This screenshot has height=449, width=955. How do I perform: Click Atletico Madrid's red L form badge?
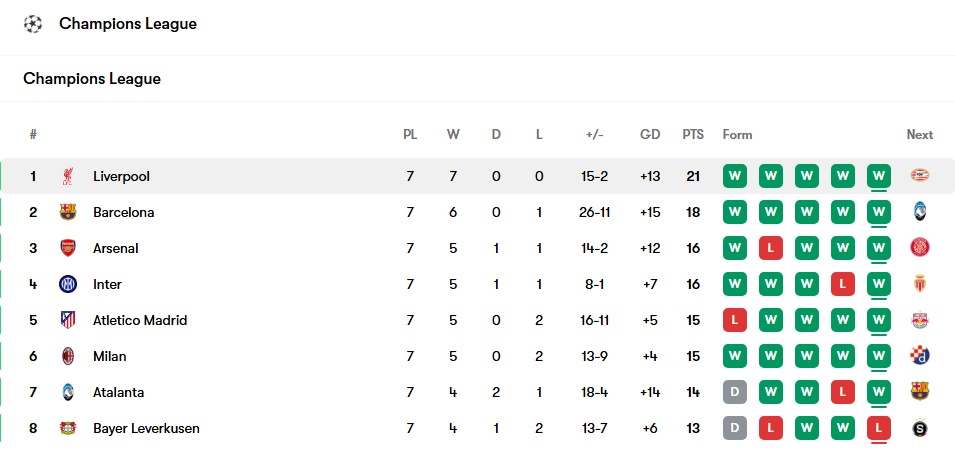735,320
